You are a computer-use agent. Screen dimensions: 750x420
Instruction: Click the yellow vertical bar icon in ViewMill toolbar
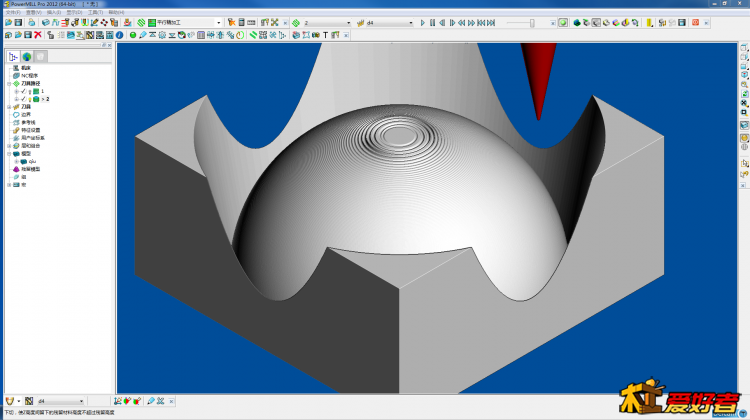[649, 22]
